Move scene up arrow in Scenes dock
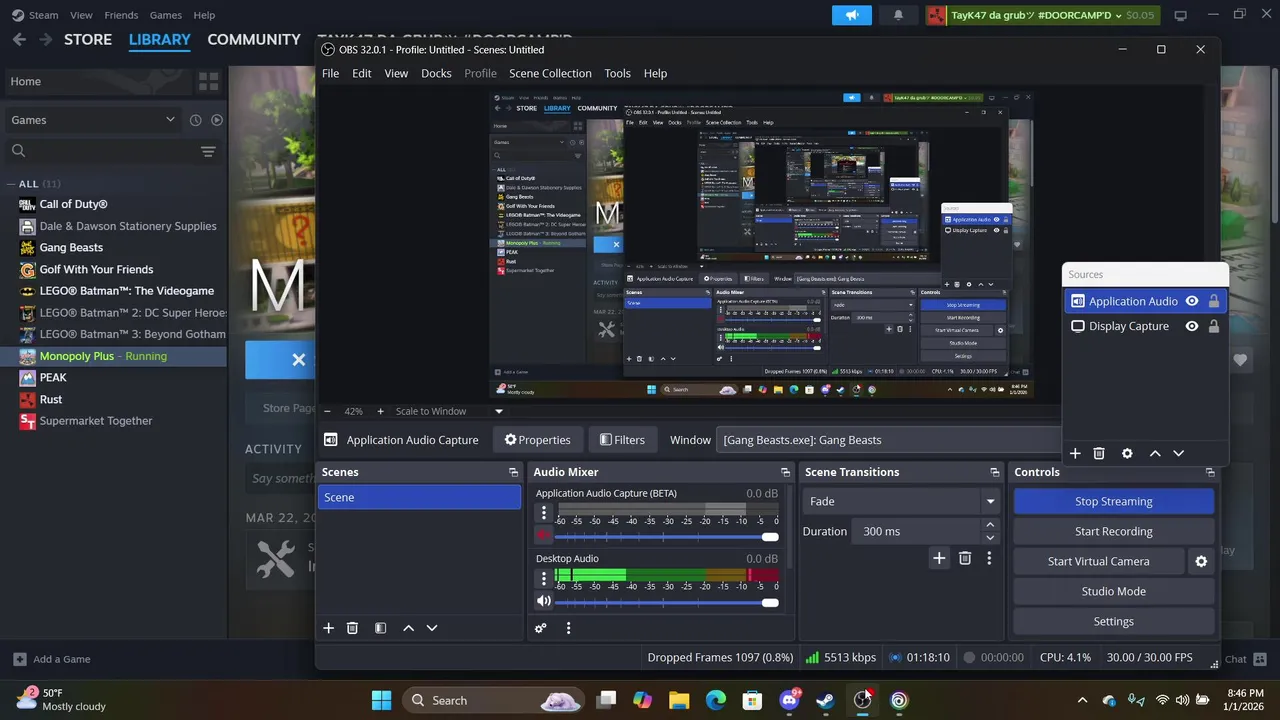The height and width of the screenshot is (720, 1280). tap(408, 628)
